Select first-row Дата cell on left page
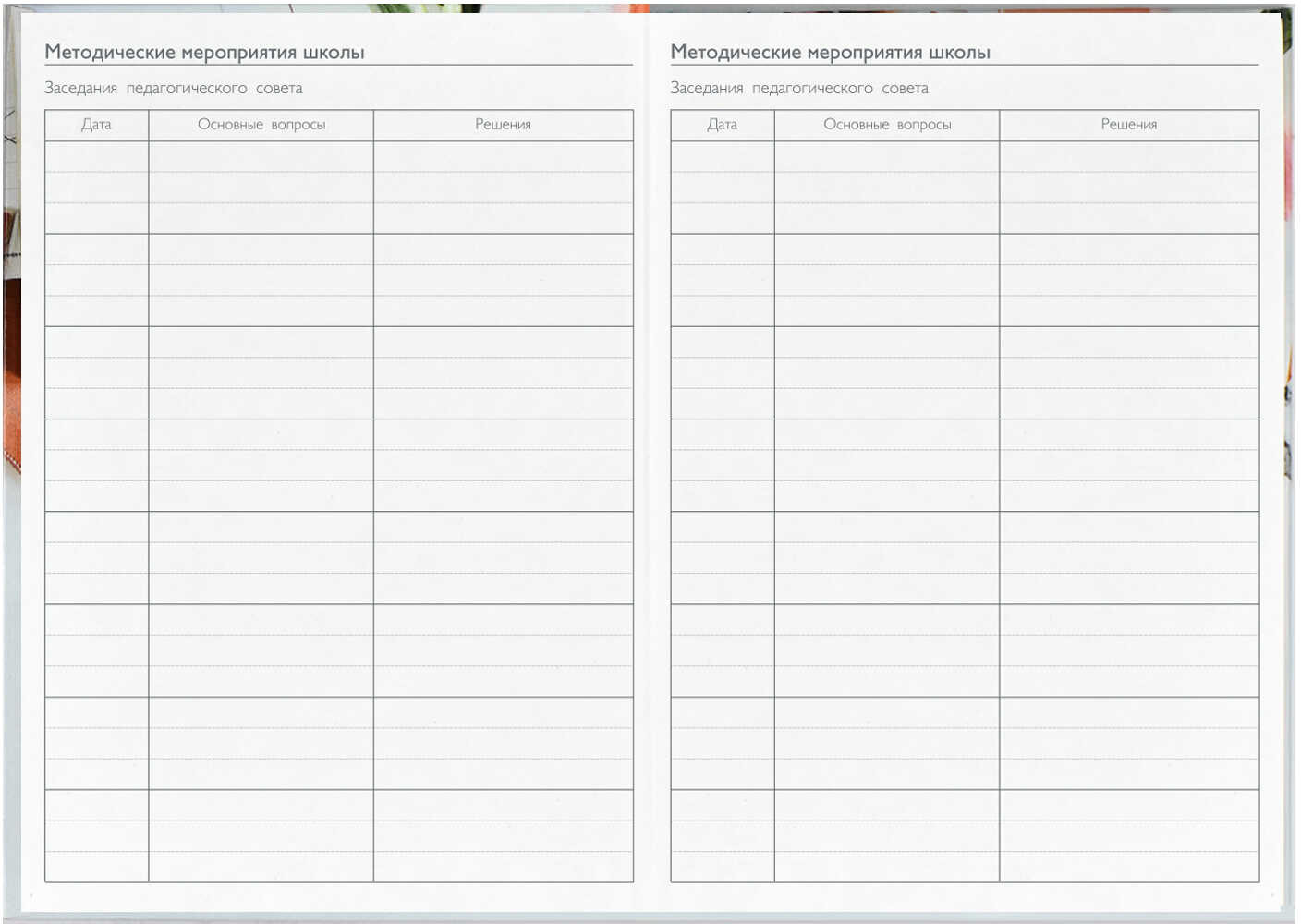 coord(96,188)
